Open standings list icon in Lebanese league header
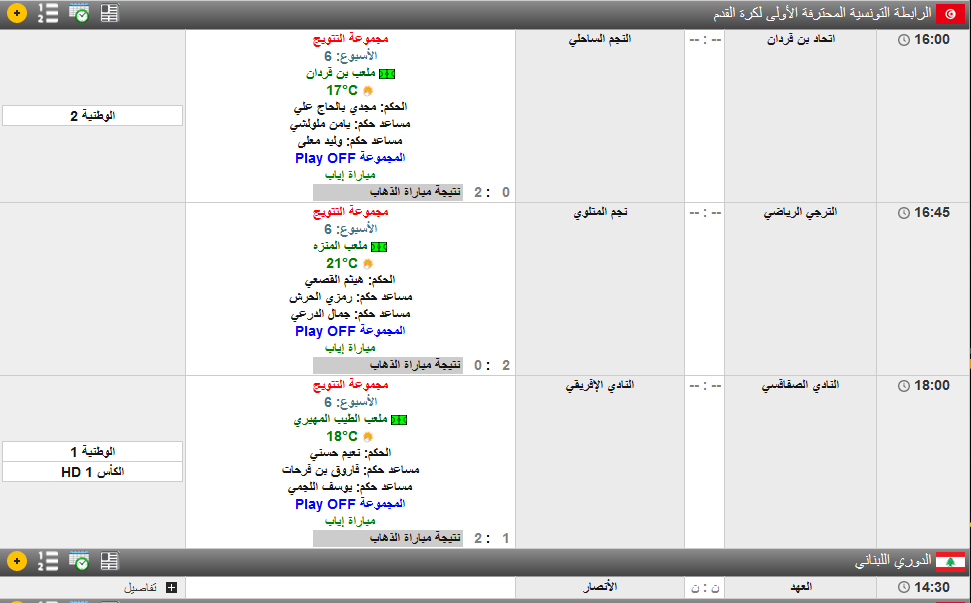This screenshot has height=603, width=971. 48,562
